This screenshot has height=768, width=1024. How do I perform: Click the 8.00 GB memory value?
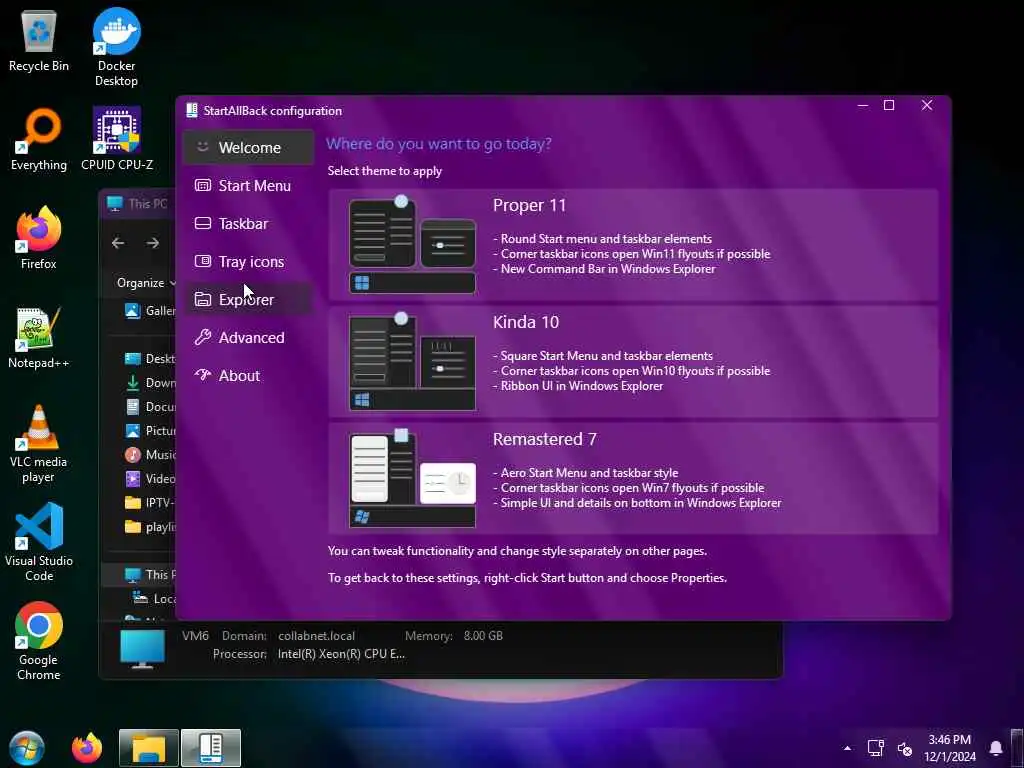[483, 635]
